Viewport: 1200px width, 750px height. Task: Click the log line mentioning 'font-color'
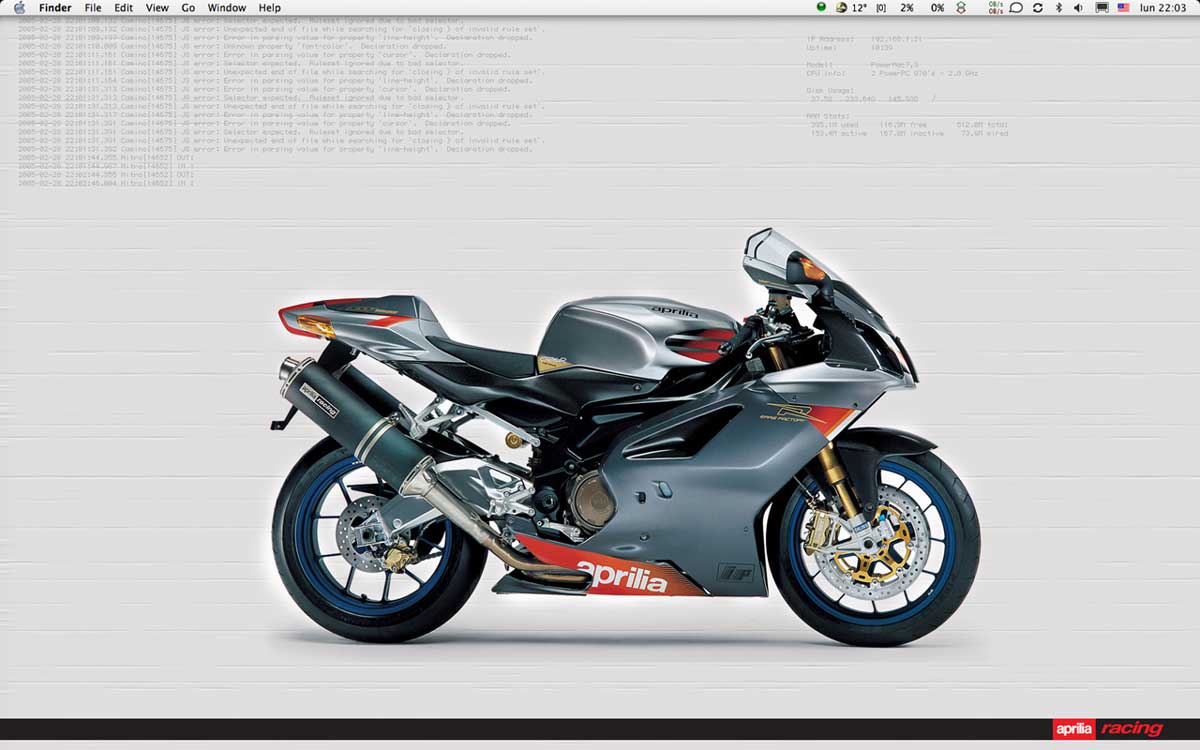(231, 46)
